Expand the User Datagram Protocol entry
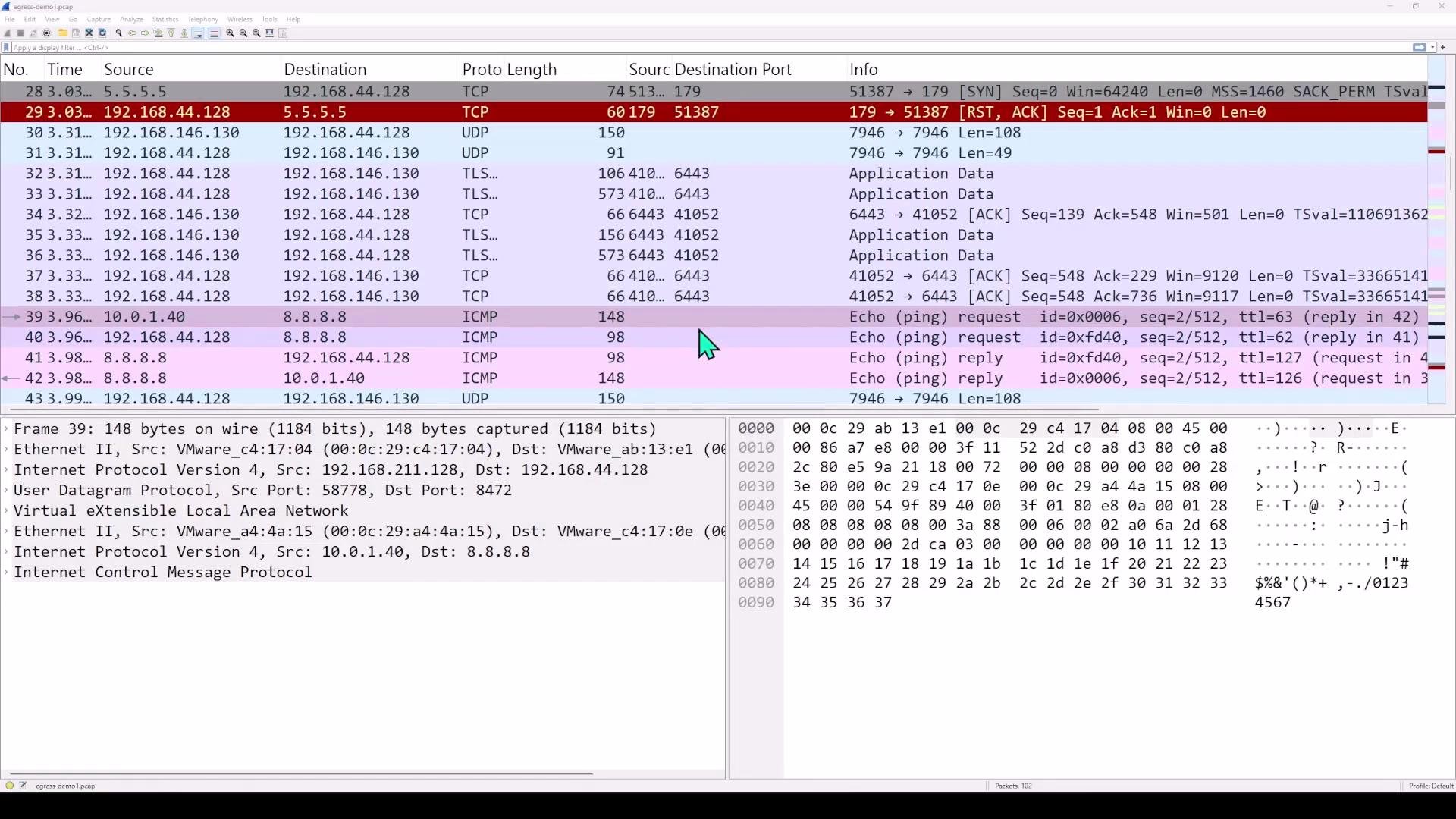 (x=7, y=491)
